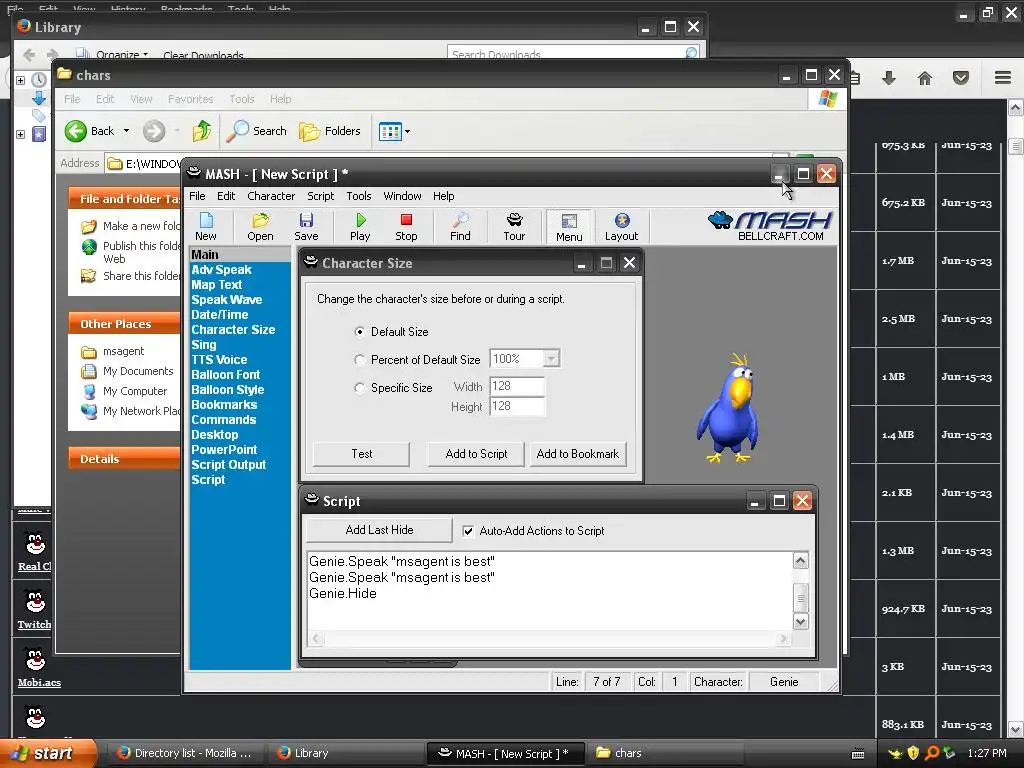The width and height of the screenshot is (1024, 768).
Task: Expand the lower tree node in Library sidebar
Action: pyautogui.click(x=20, y=134)
